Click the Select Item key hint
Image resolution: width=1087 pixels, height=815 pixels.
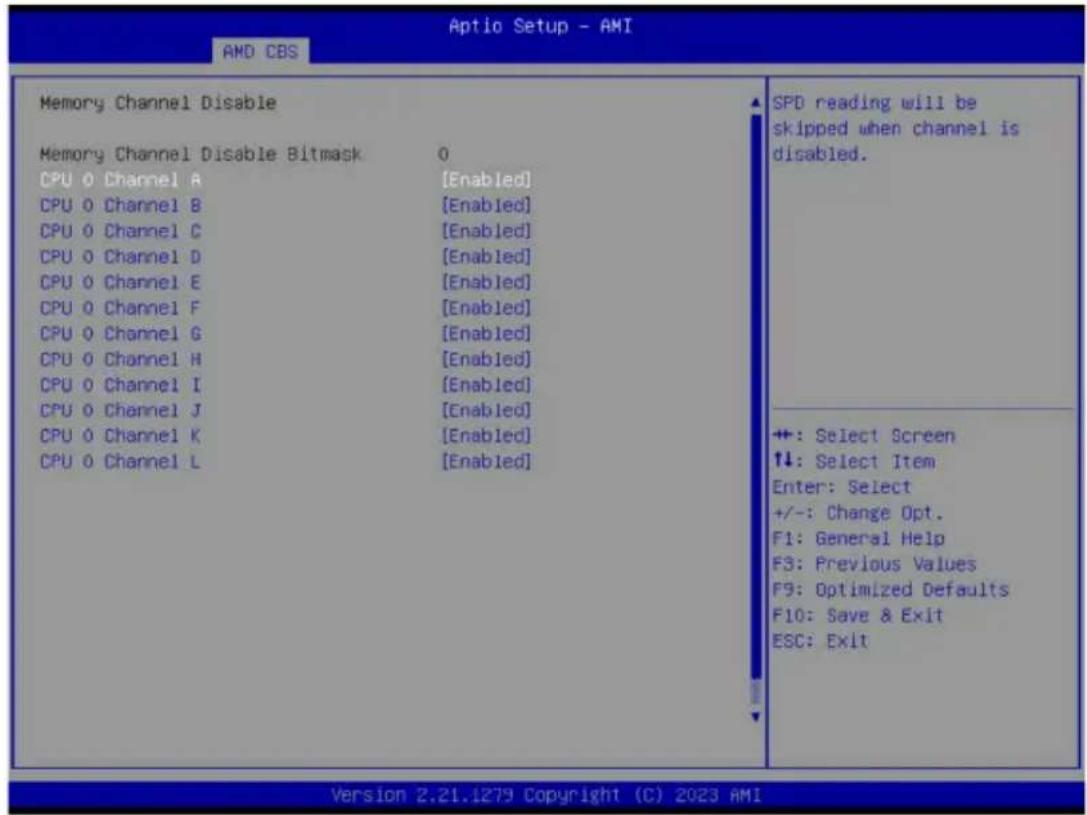853,462
